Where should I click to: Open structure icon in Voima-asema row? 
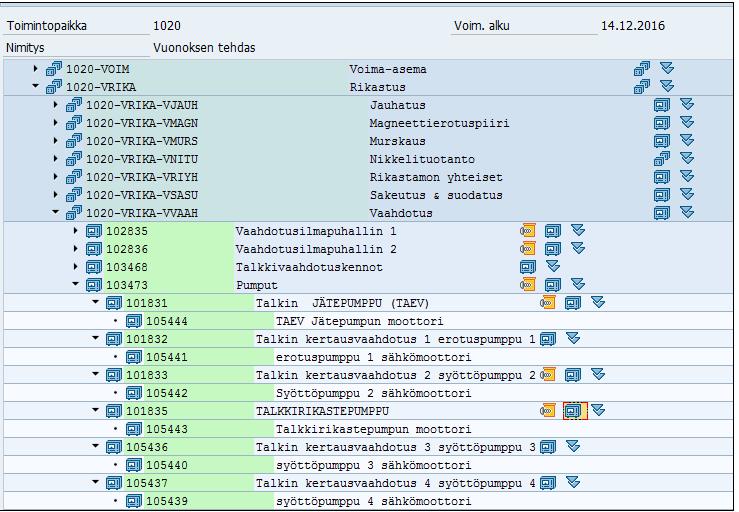[642, 69]
